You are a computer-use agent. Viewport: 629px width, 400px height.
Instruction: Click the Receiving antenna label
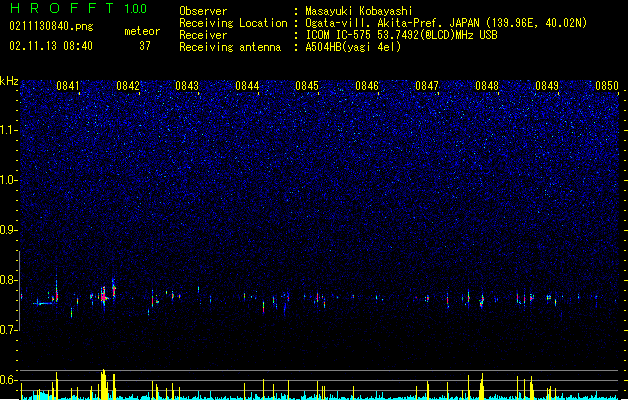pos(230,47)
